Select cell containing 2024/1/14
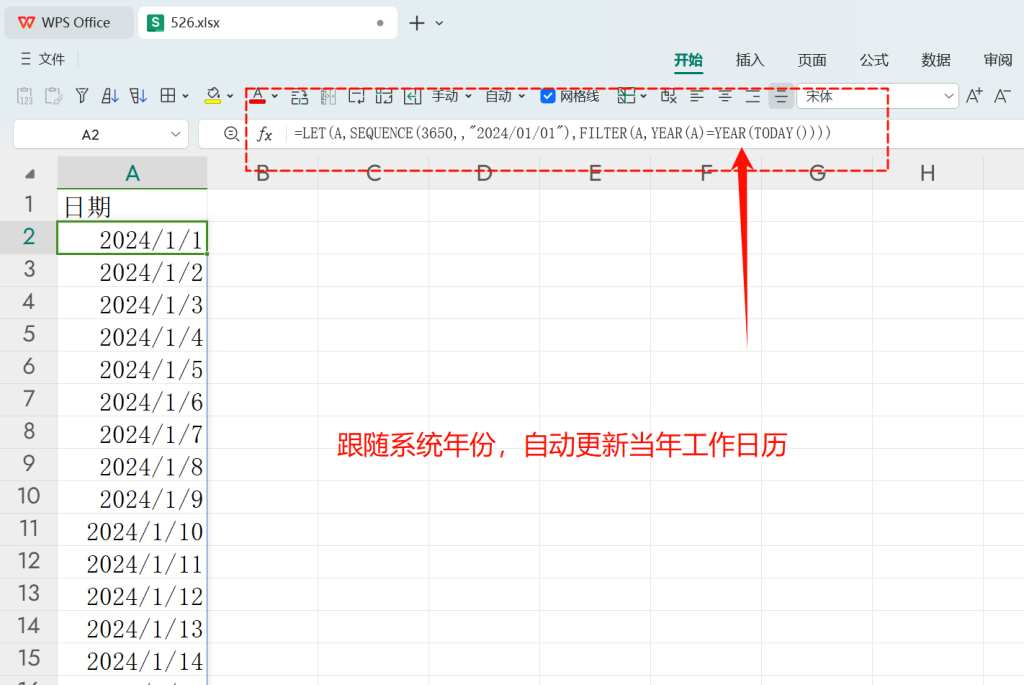 (133, 660)
